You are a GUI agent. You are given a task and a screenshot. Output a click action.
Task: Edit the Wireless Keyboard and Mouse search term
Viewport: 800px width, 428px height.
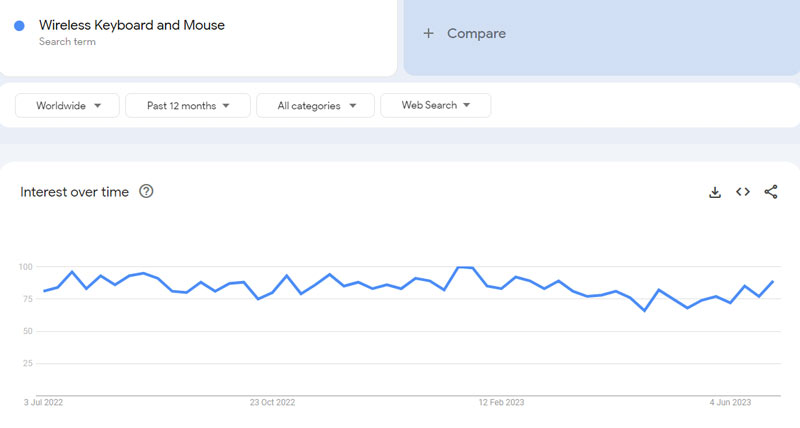(132, 25)
